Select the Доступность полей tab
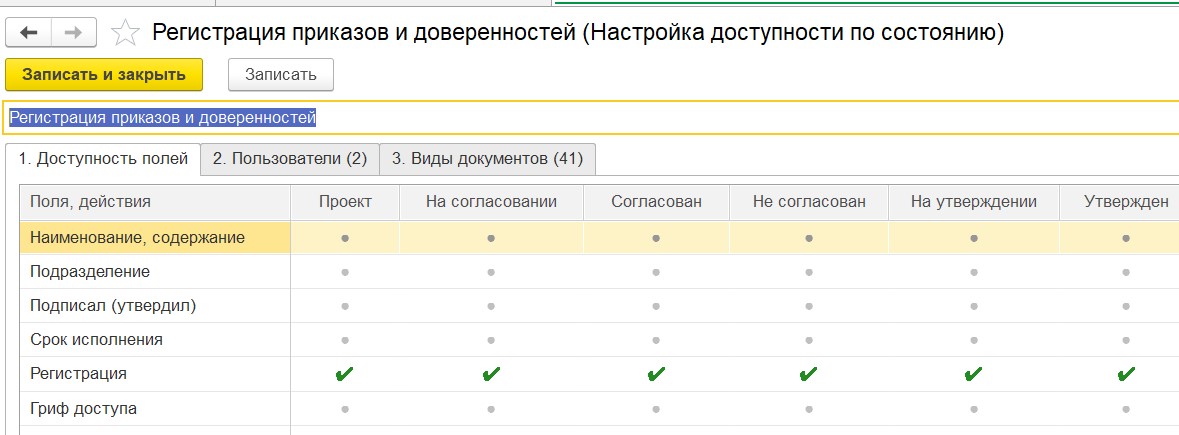The width and height of the screenshot is (1179, 435). [x=103, y=159]
